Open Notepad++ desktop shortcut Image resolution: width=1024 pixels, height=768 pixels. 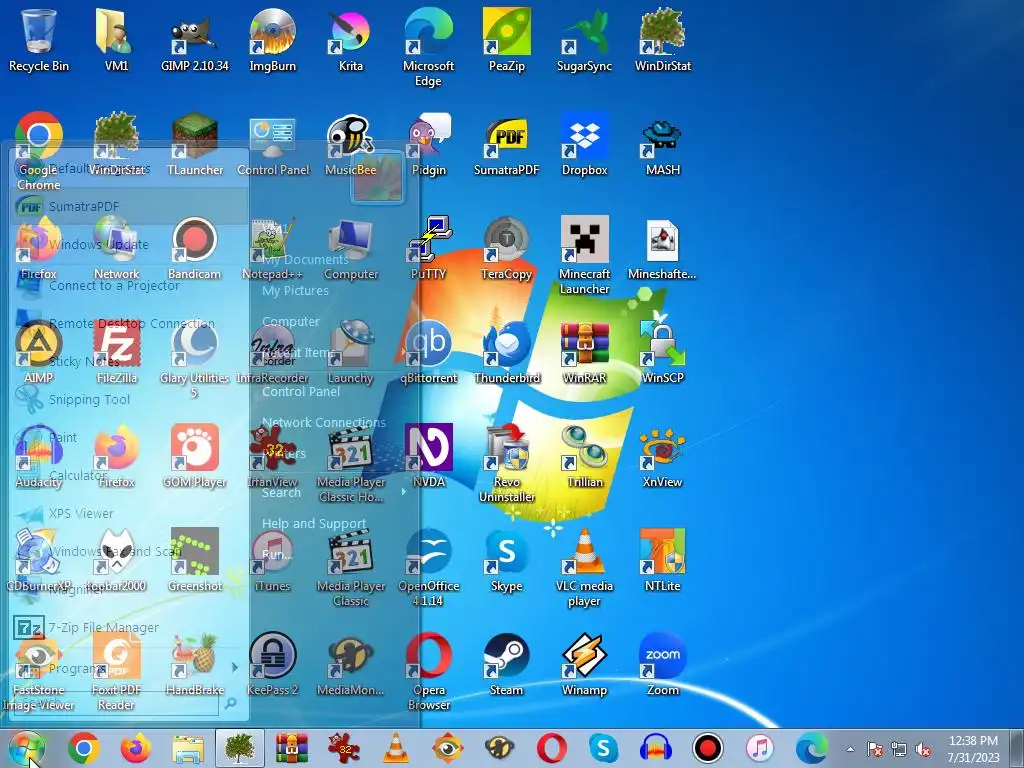click(272, 248)
